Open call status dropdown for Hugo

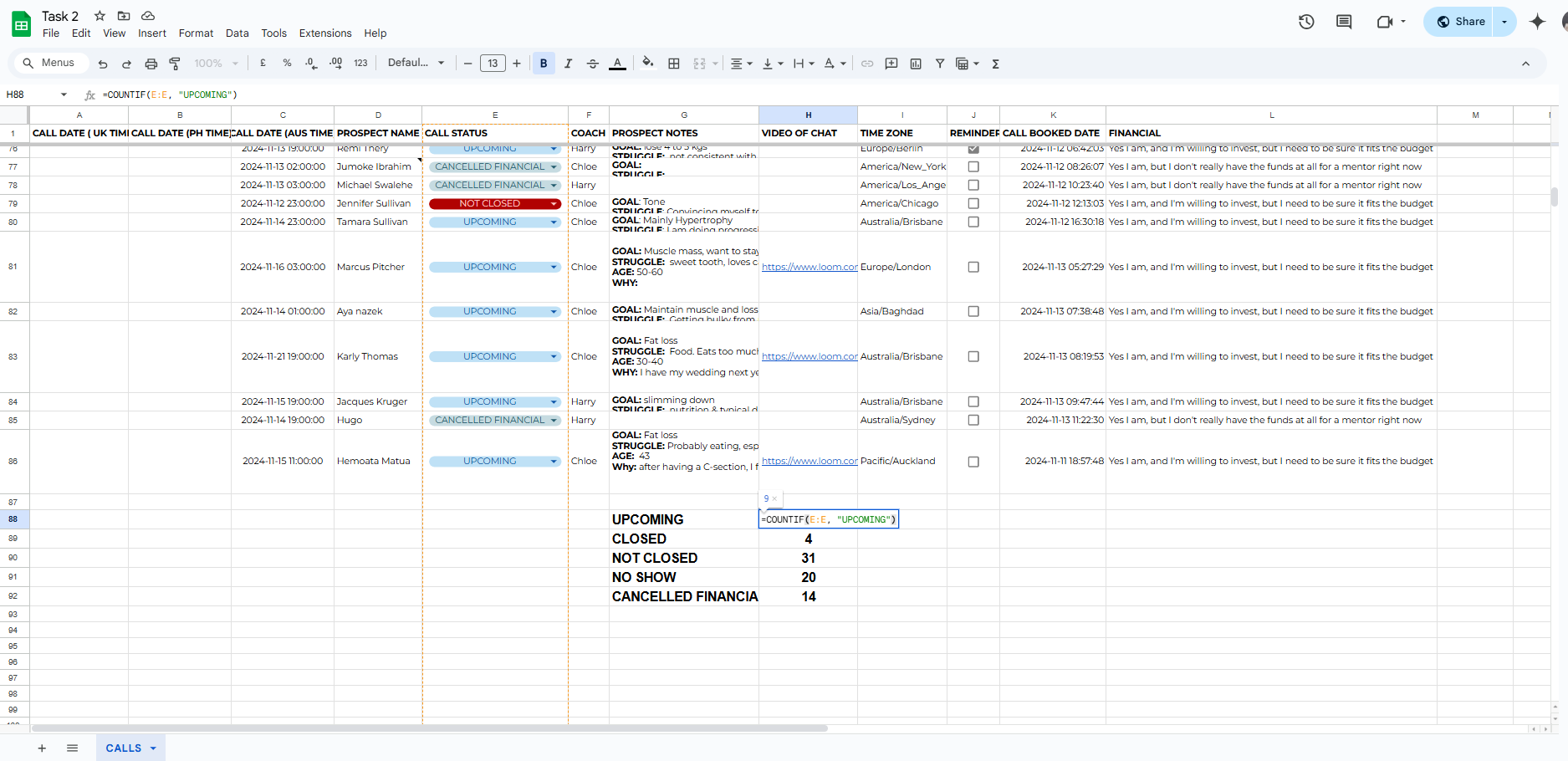coord(554,420)
